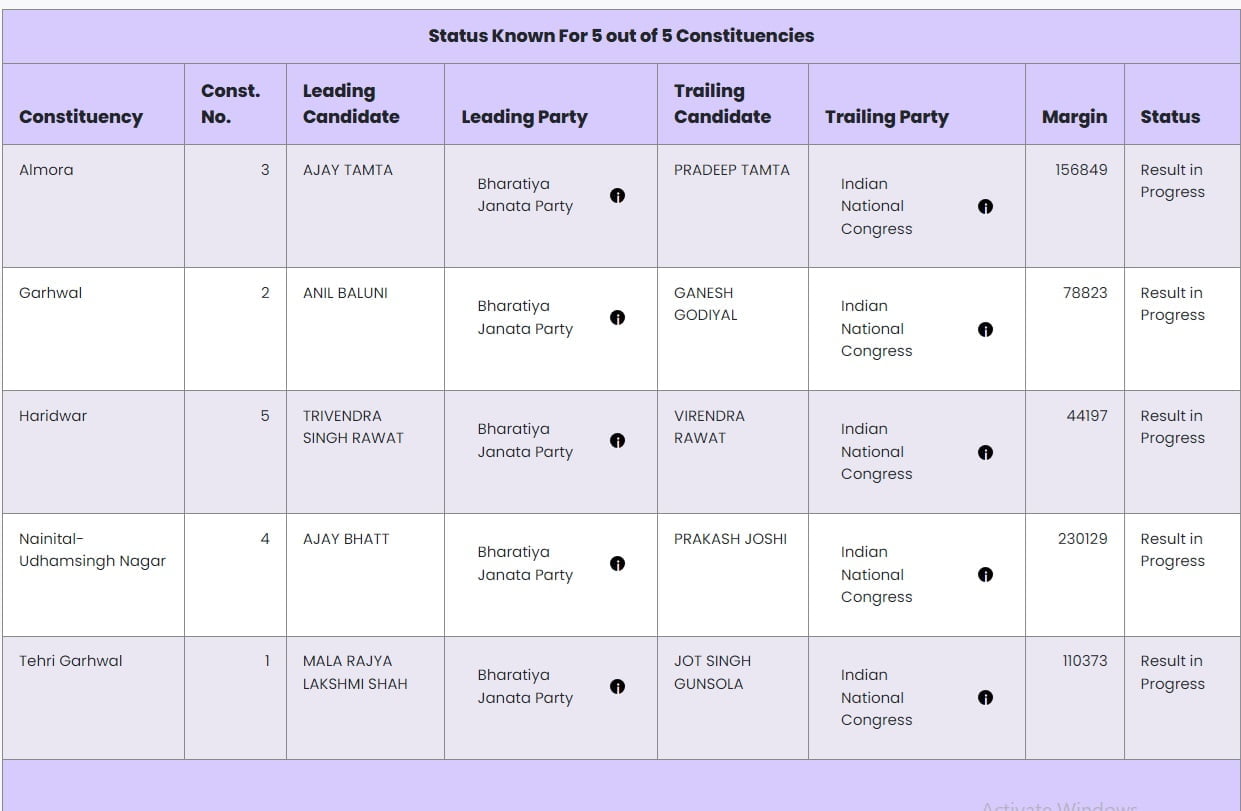Open info icon for Garhwal's trailing party

(x=985, y=329)
